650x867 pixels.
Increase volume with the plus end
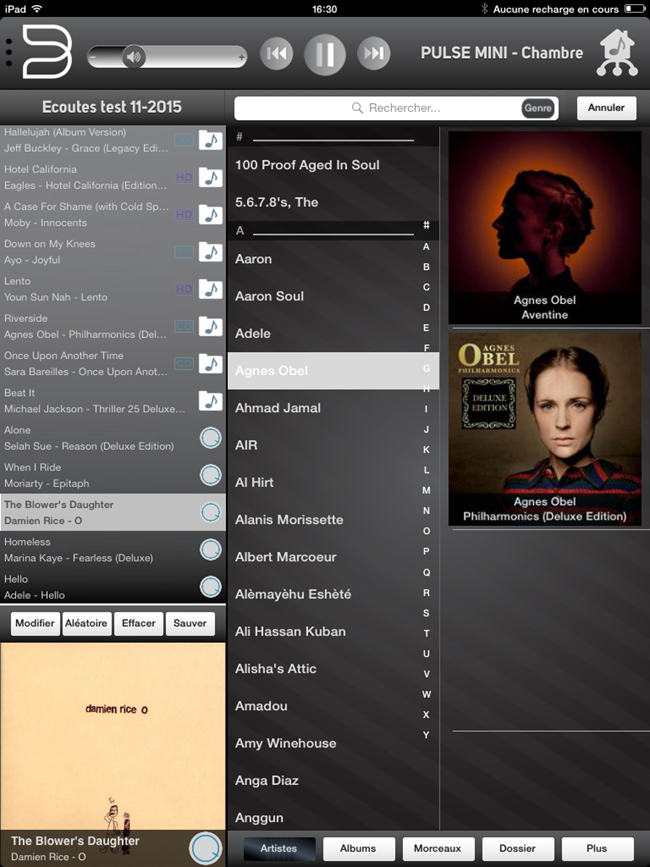(241, 56)
